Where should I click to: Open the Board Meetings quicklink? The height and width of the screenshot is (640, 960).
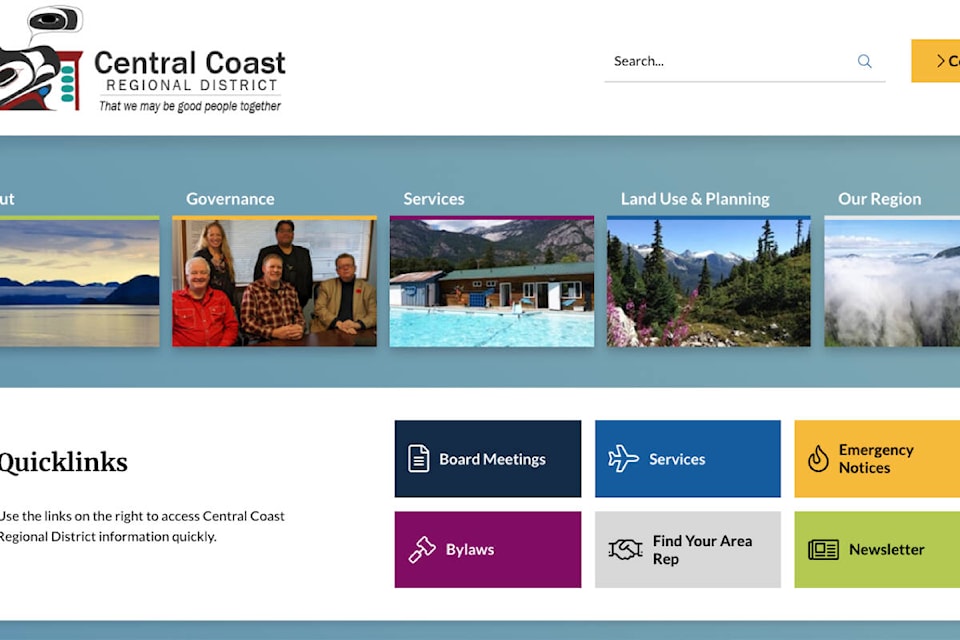coord(487,459)
